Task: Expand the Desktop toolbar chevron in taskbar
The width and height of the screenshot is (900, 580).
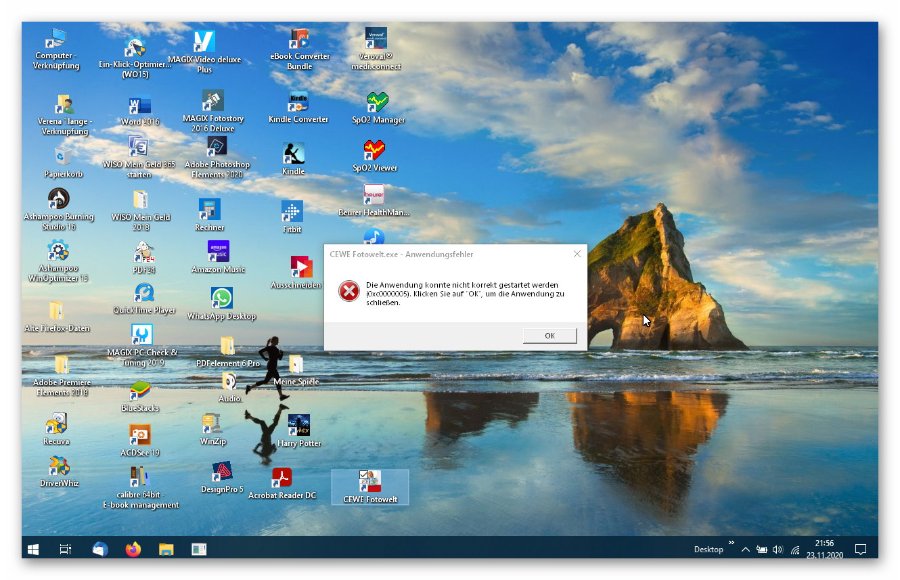Action: [x=730, y=544]
